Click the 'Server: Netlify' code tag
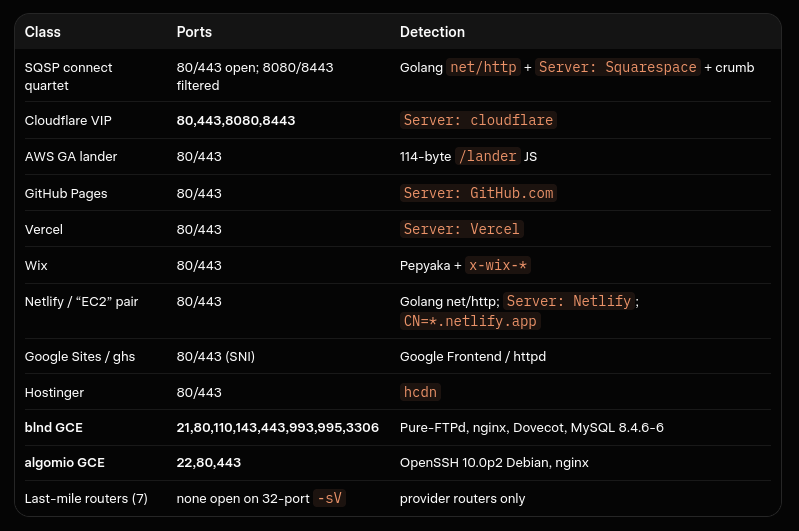 pyautogui.click(x=569, y=301)
